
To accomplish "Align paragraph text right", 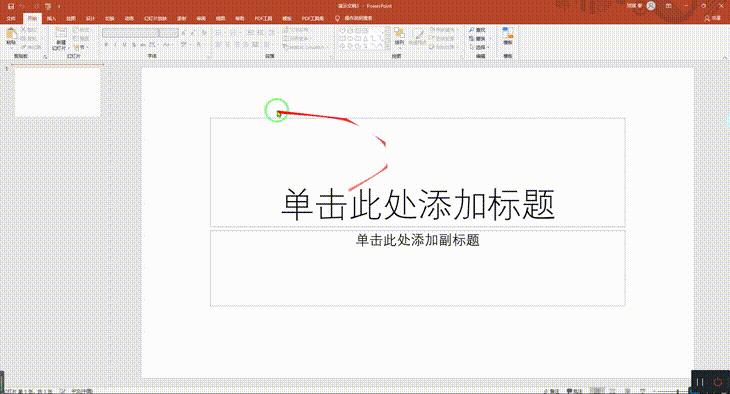I will pyautogui.click(x=237, y=45).
